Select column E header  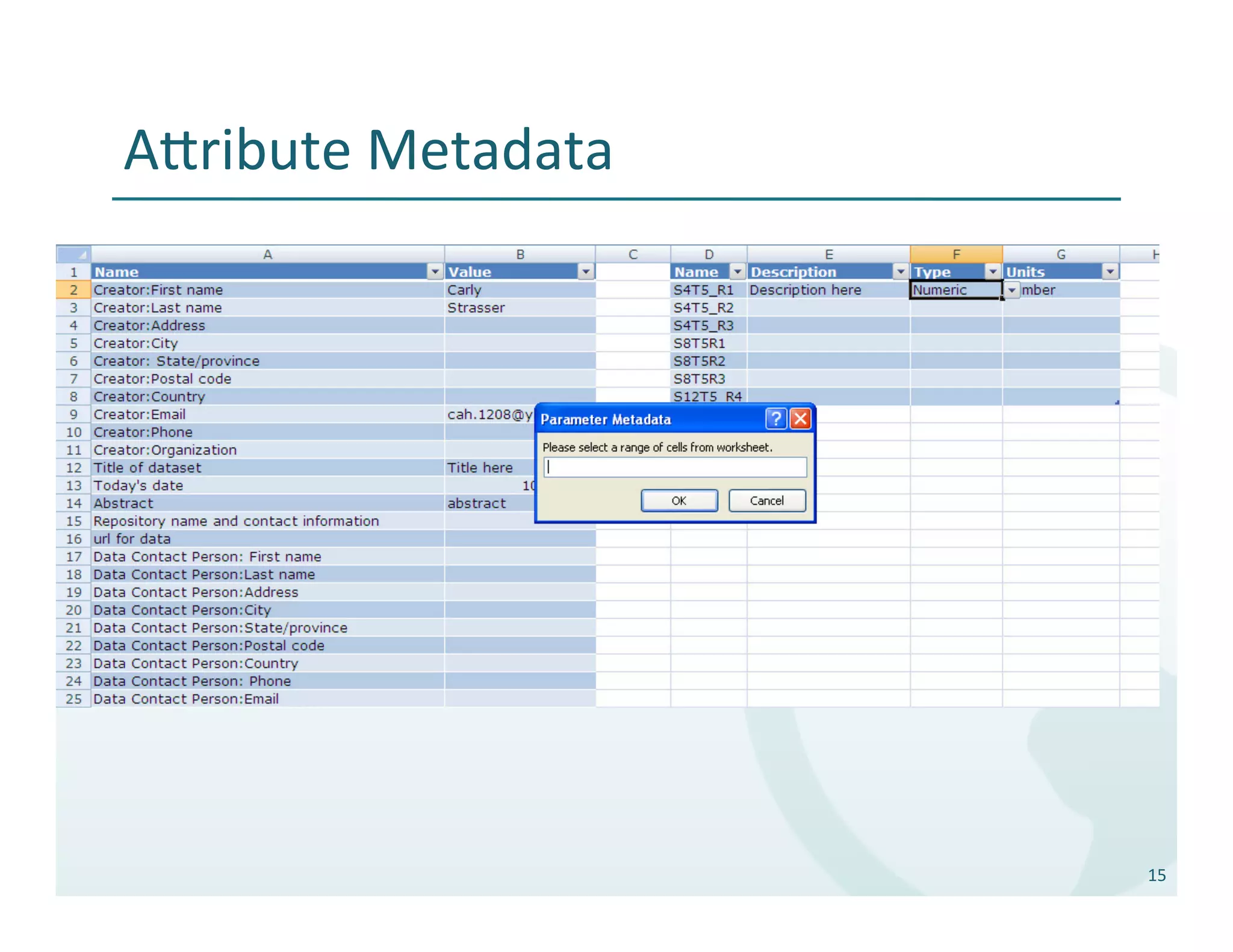pos(828,254)
